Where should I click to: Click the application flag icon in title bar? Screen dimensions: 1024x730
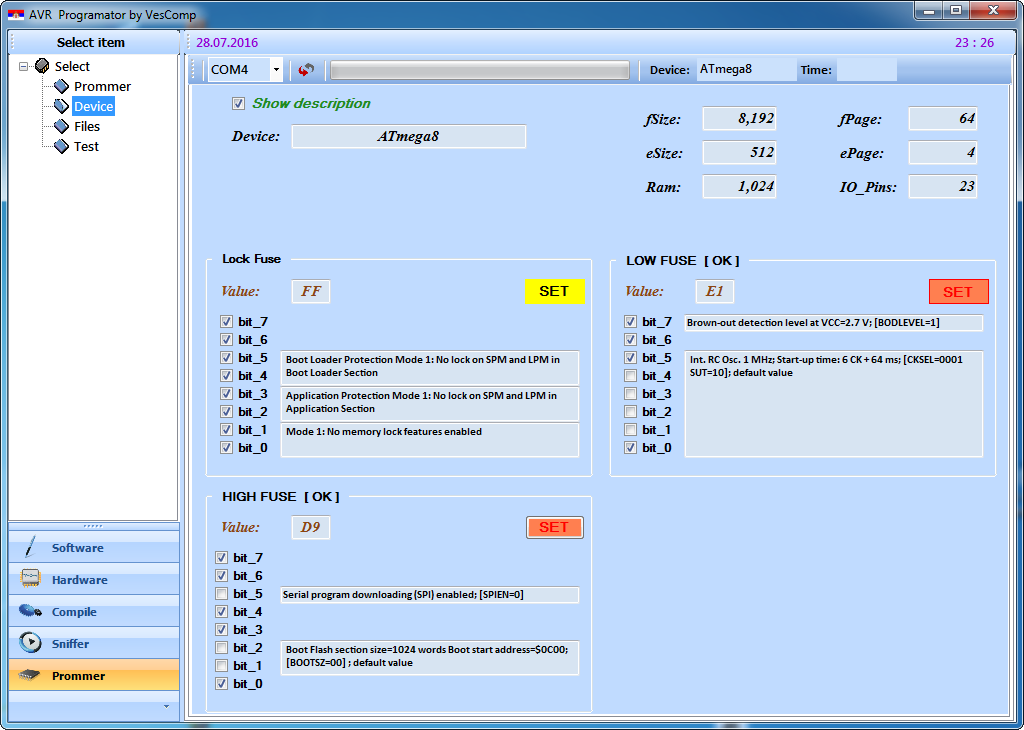[x=16, y=14]
